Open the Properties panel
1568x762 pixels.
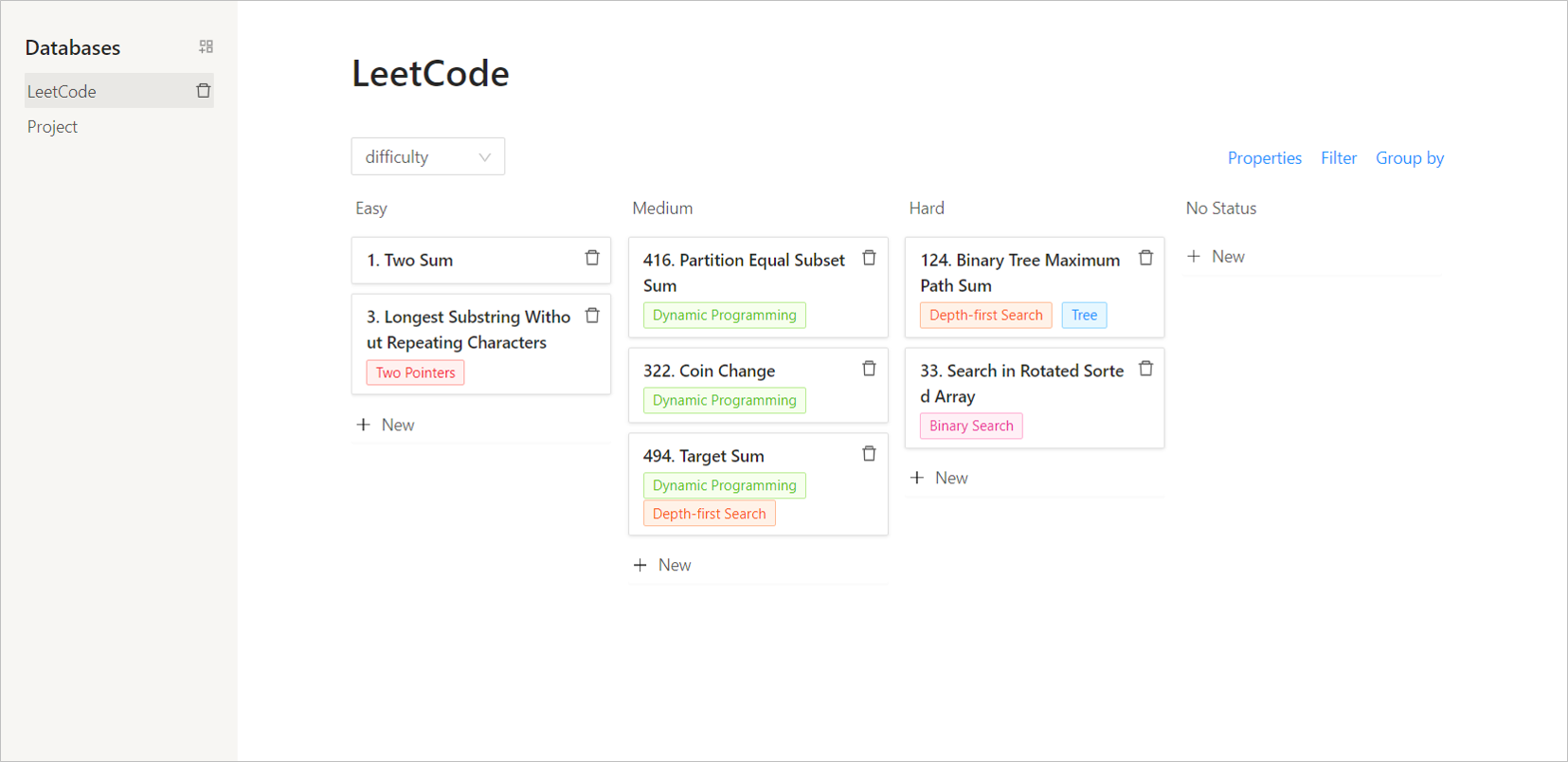[x=1264, y=158]
